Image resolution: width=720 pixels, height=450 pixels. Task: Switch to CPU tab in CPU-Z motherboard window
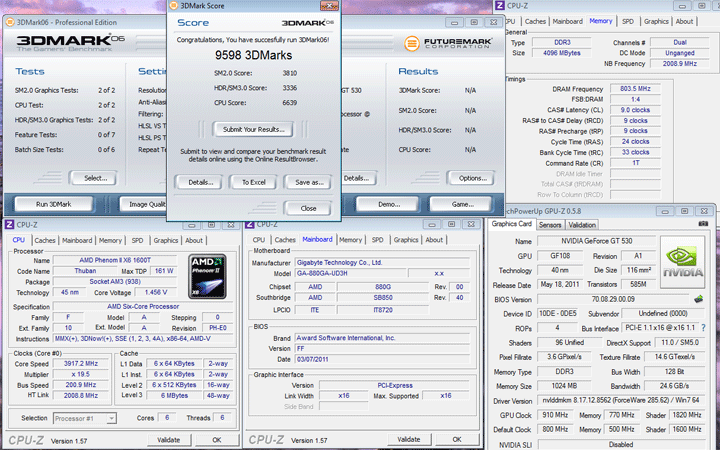click(259, 240)
